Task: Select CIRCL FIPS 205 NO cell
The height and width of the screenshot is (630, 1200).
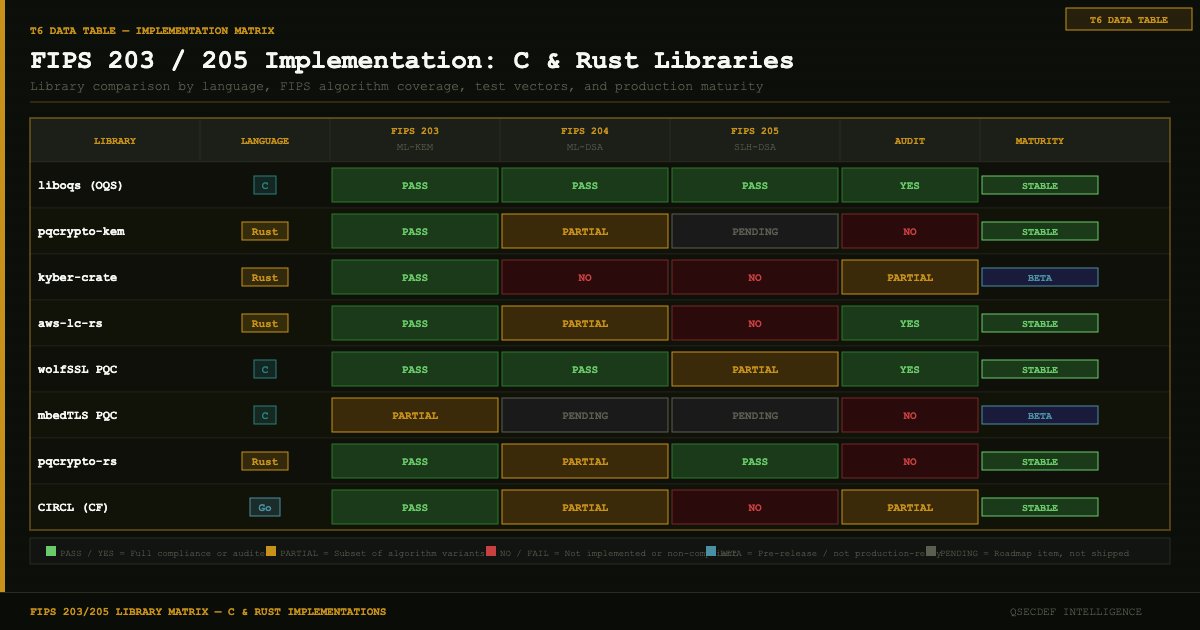Action: [755, 507]
